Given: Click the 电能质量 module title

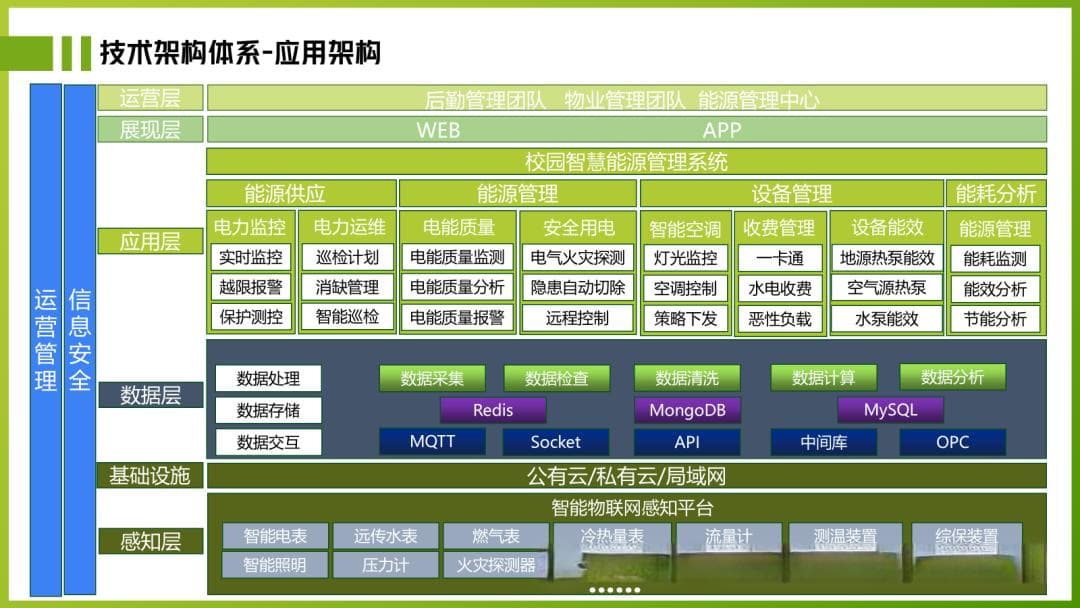Looking at the screenshot, I should tap(458, 227).
